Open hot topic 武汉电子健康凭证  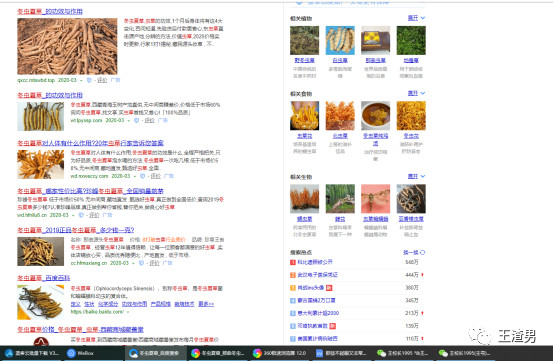317,275
